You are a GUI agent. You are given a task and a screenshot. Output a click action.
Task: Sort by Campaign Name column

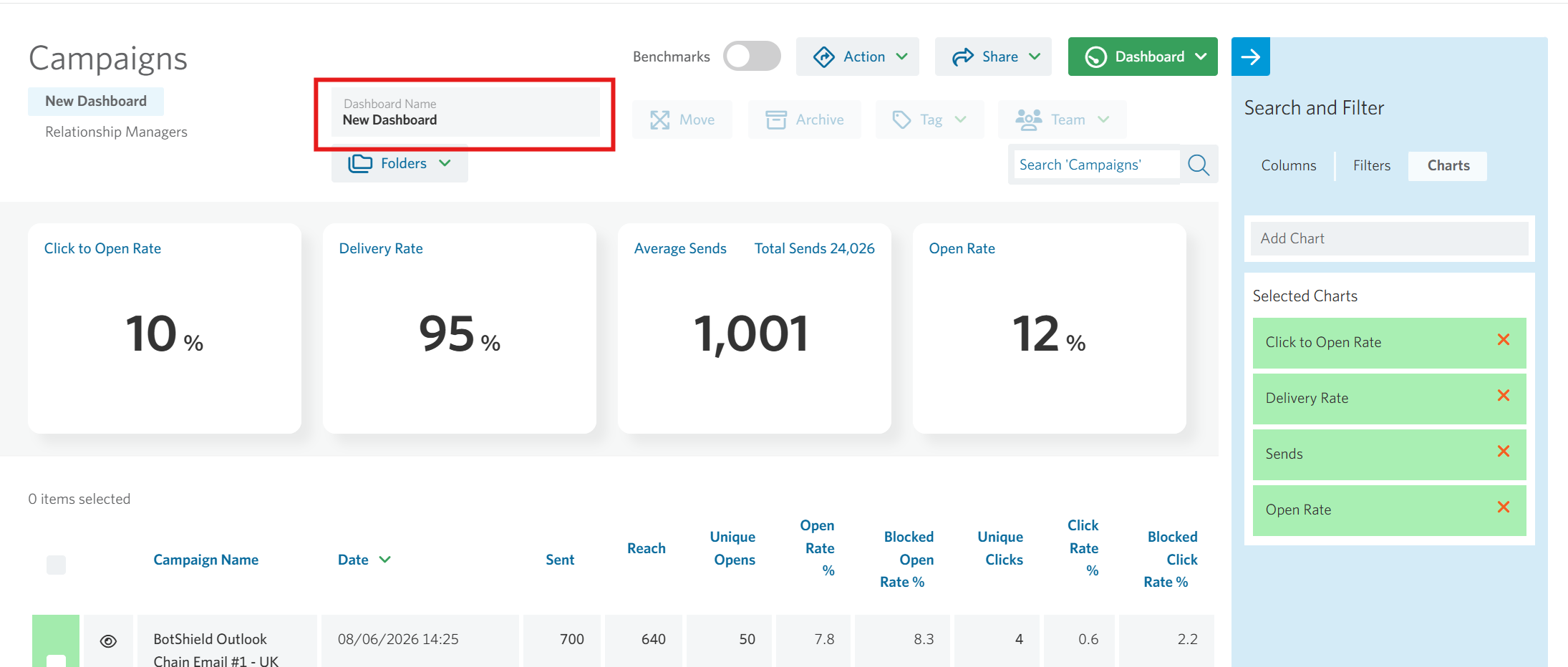[x=205, y=560]
